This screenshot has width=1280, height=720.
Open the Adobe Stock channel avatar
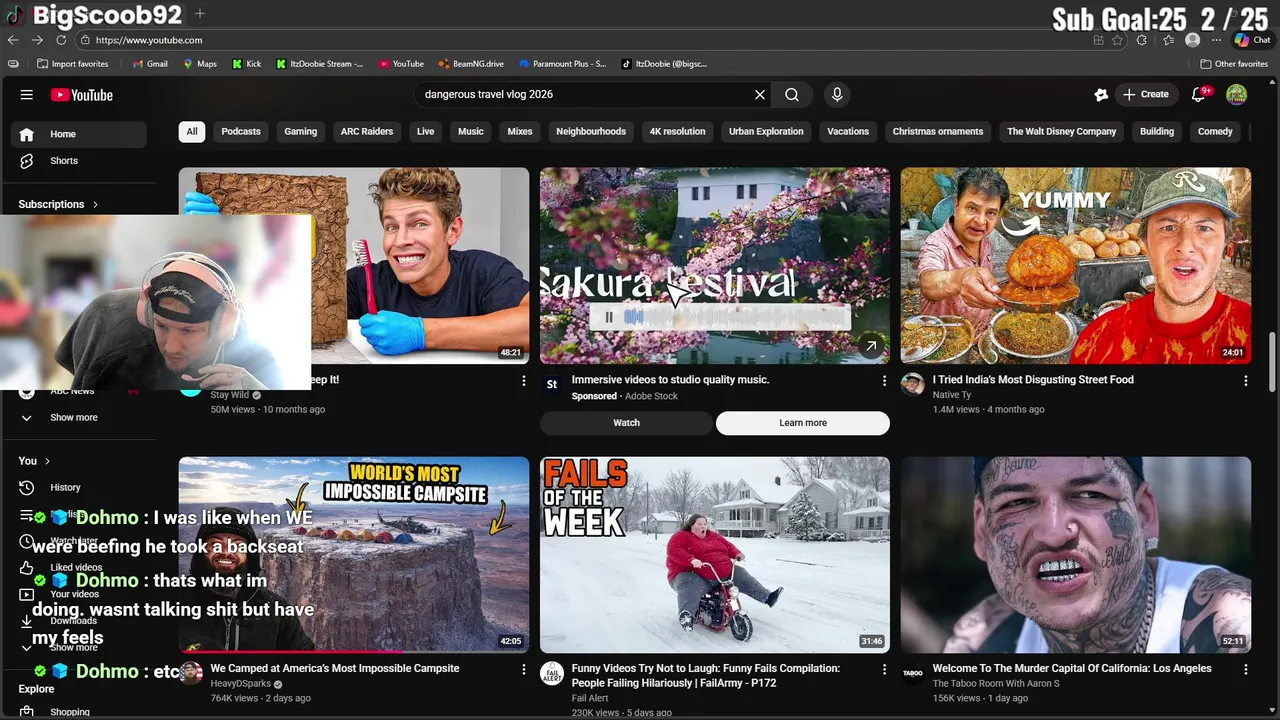(x=551, y=384)
